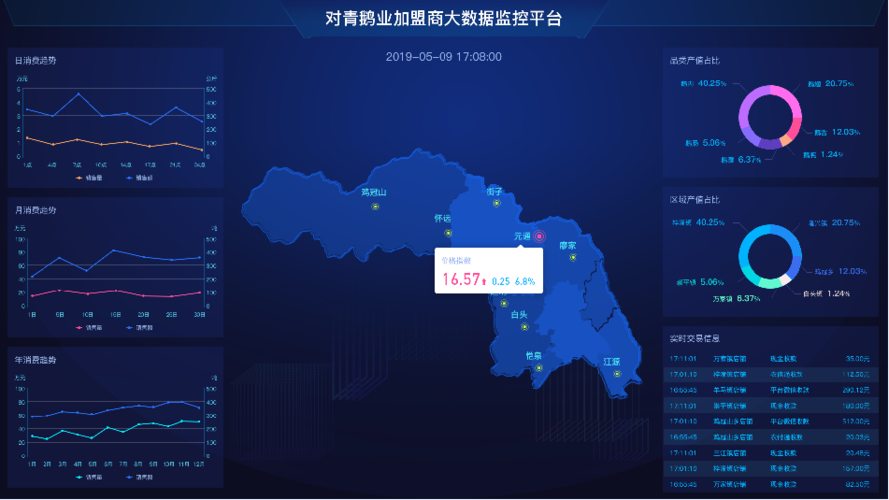889x500 pixels.
Task: Select the transaction row with 112.50元
Action: coord(770,374)
